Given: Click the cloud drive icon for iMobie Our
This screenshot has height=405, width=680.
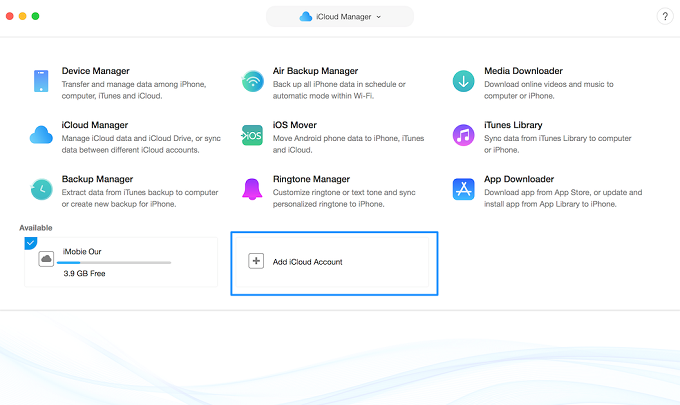Looking at the screenshot, I should tap(46, 259).
